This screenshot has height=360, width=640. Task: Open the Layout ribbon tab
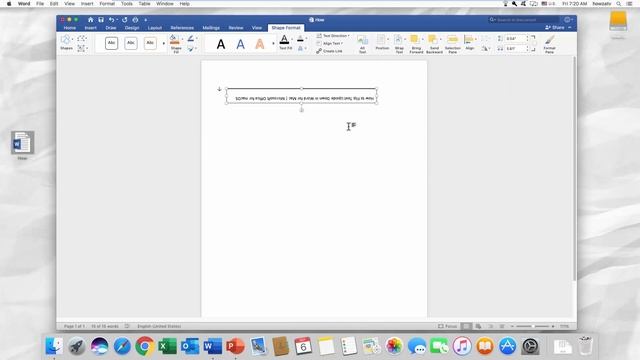coord(155,28)
